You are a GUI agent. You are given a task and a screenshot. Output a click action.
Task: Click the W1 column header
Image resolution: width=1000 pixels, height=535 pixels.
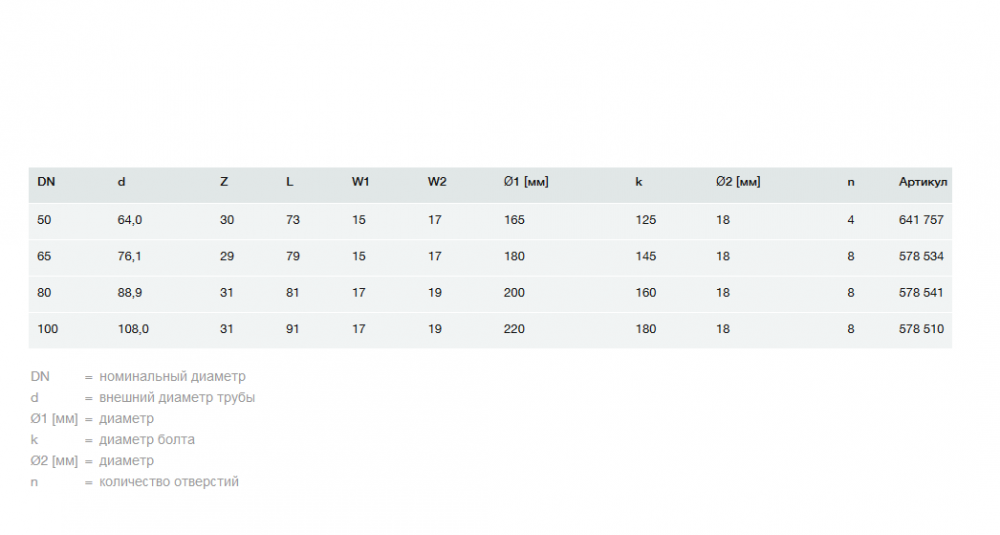click(x=361, y=182)
